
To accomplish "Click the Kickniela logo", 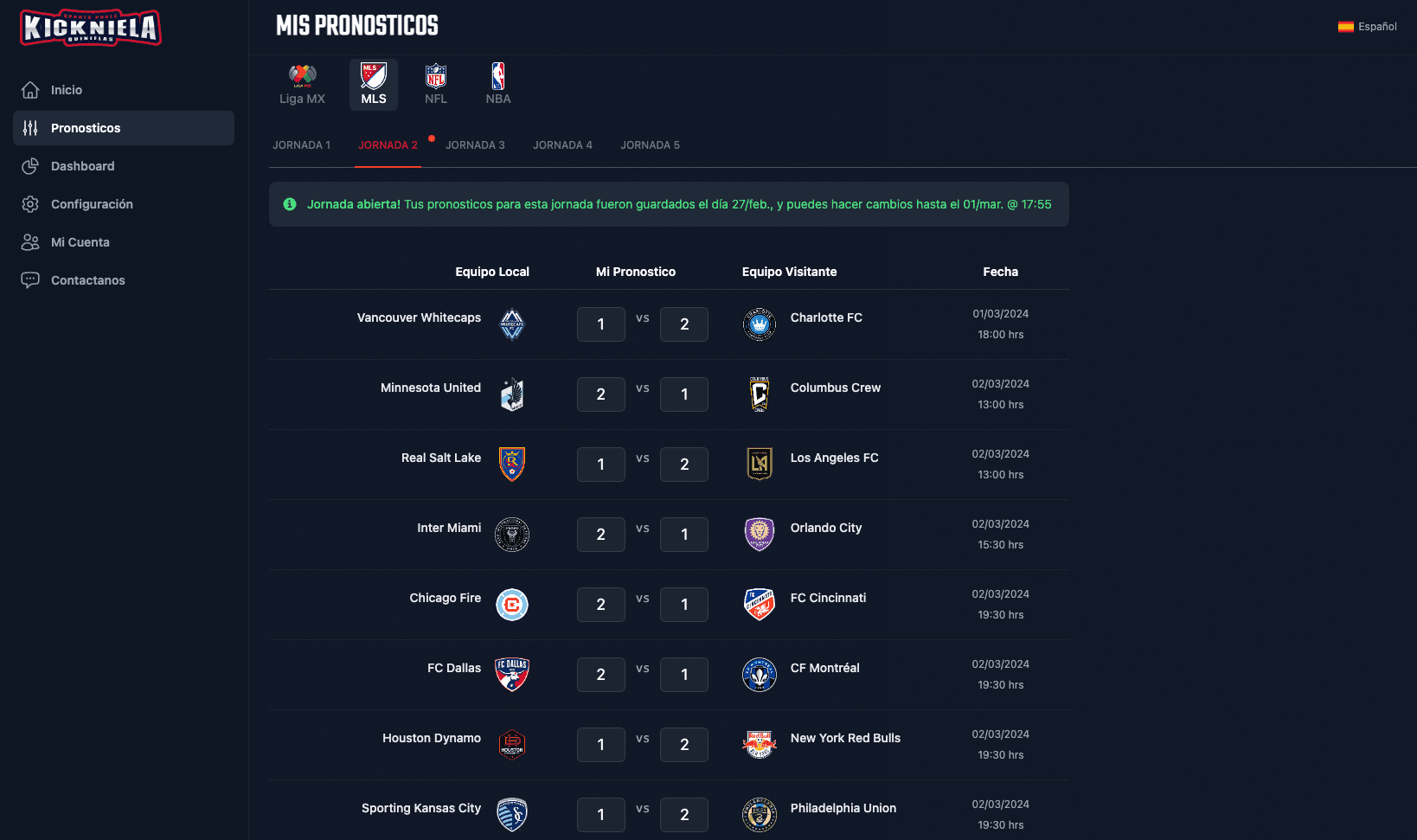I will coord(91,28).
